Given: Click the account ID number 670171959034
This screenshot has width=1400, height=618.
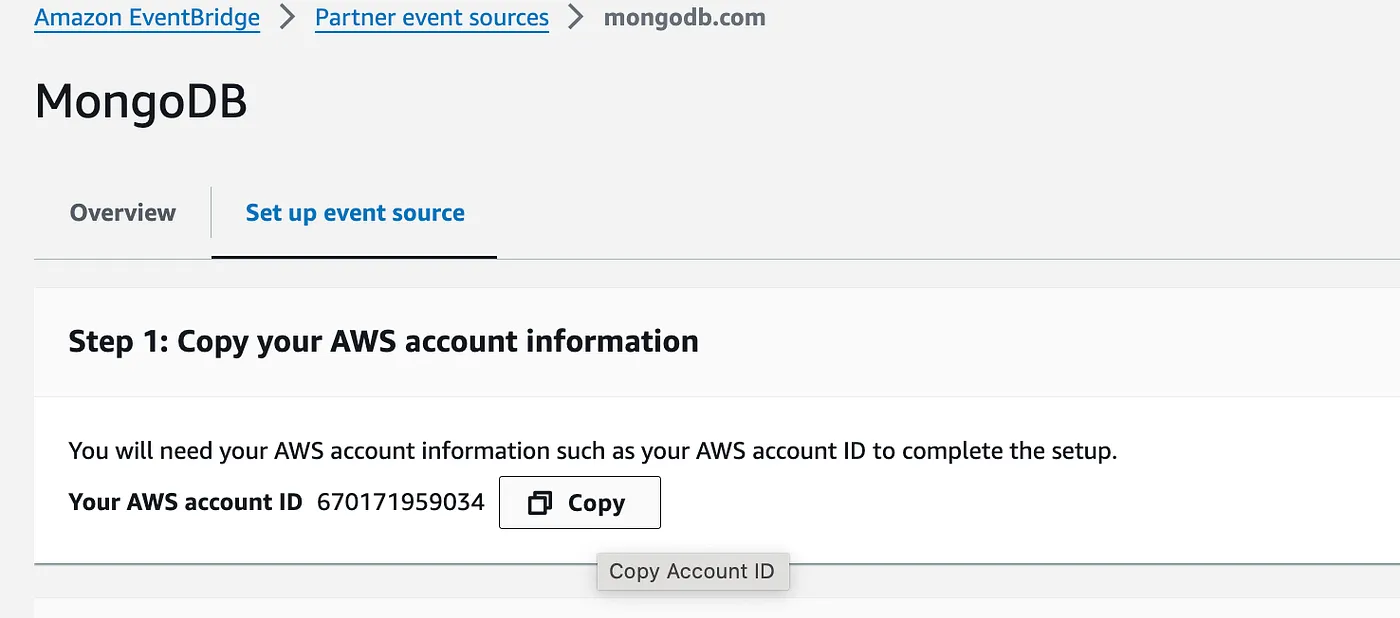Looking at the screenshot, I should pos(401,502).
